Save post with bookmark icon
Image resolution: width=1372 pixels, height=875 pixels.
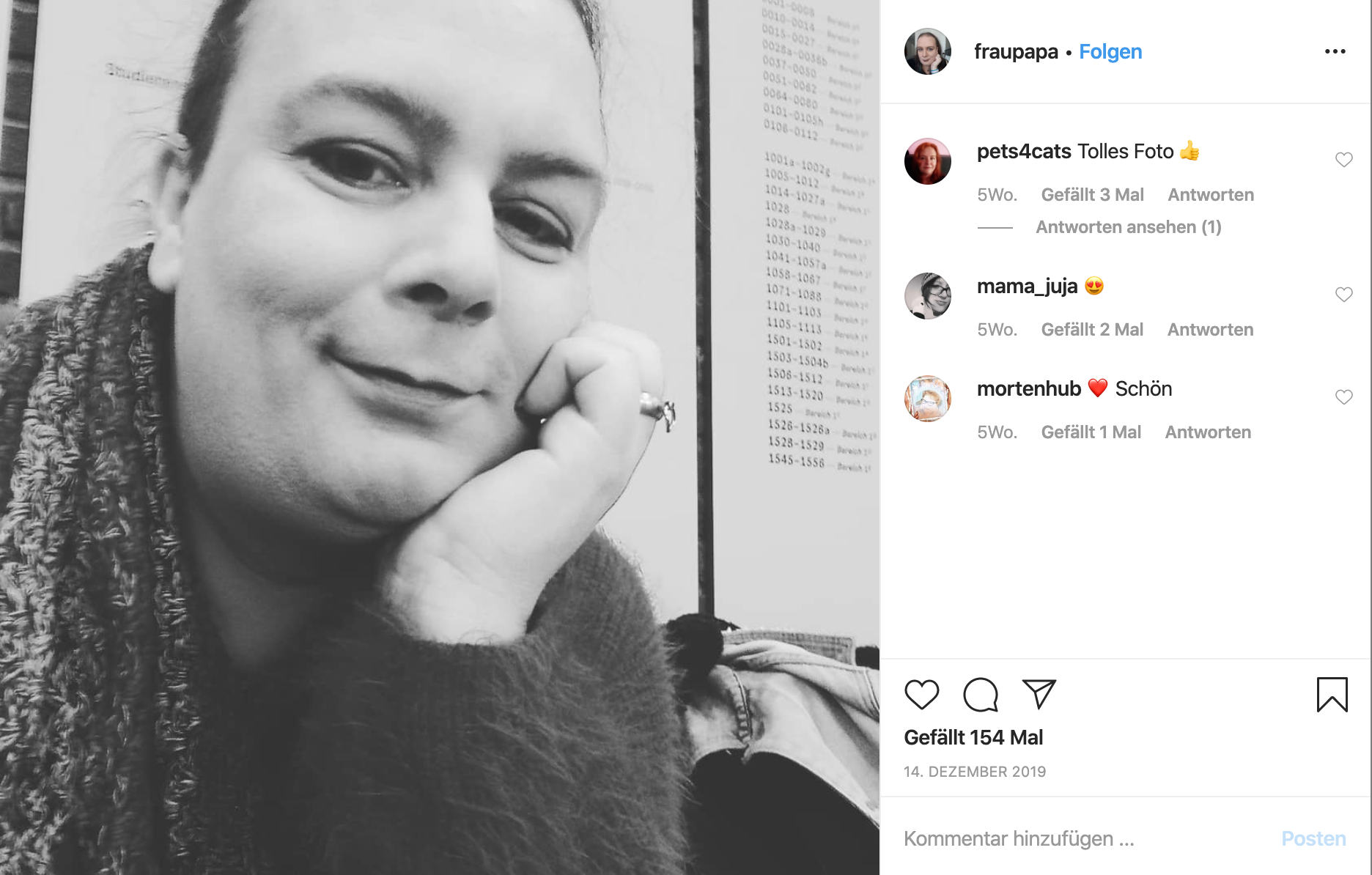point(1332,695)
